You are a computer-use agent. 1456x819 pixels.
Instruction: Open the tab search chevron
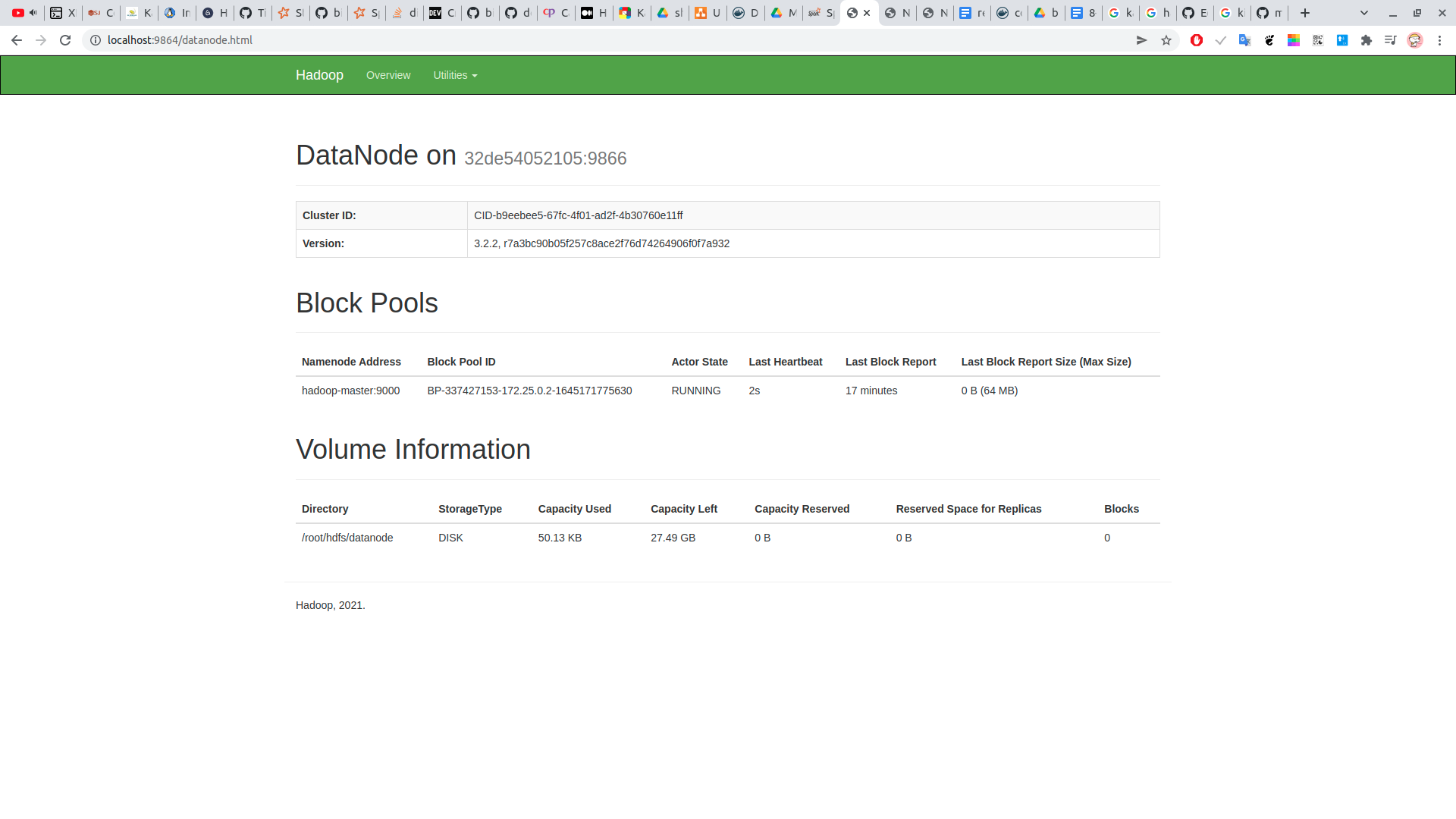[1364, 13]
